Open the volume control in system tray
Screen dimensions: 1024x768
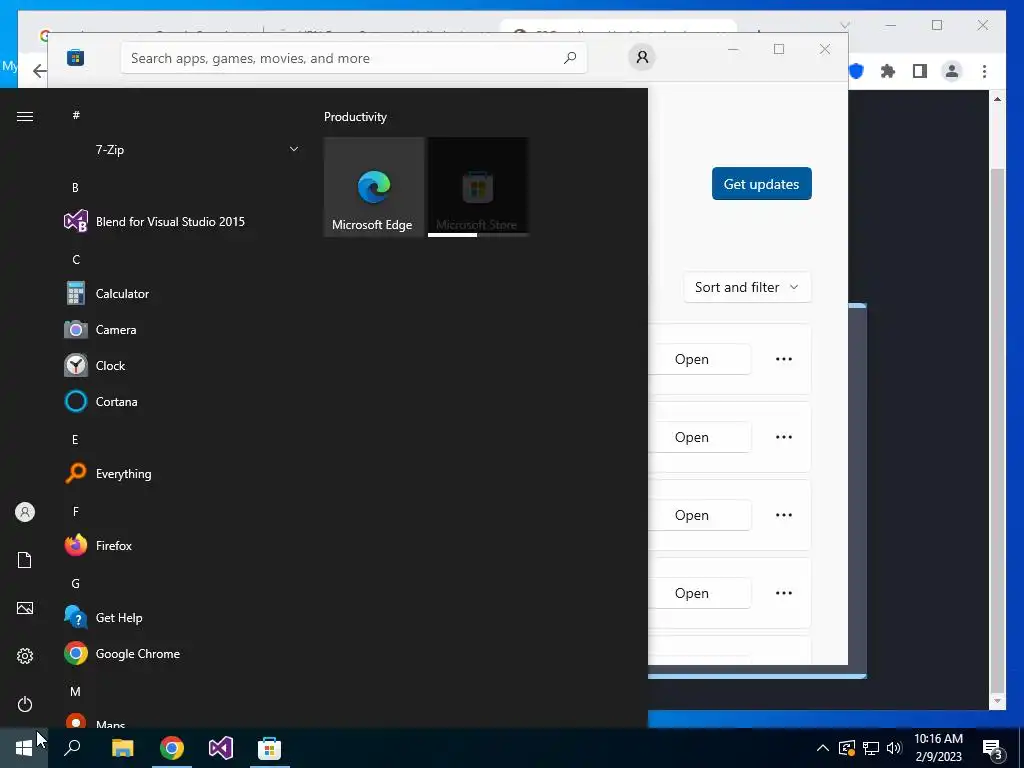point(894,748)
